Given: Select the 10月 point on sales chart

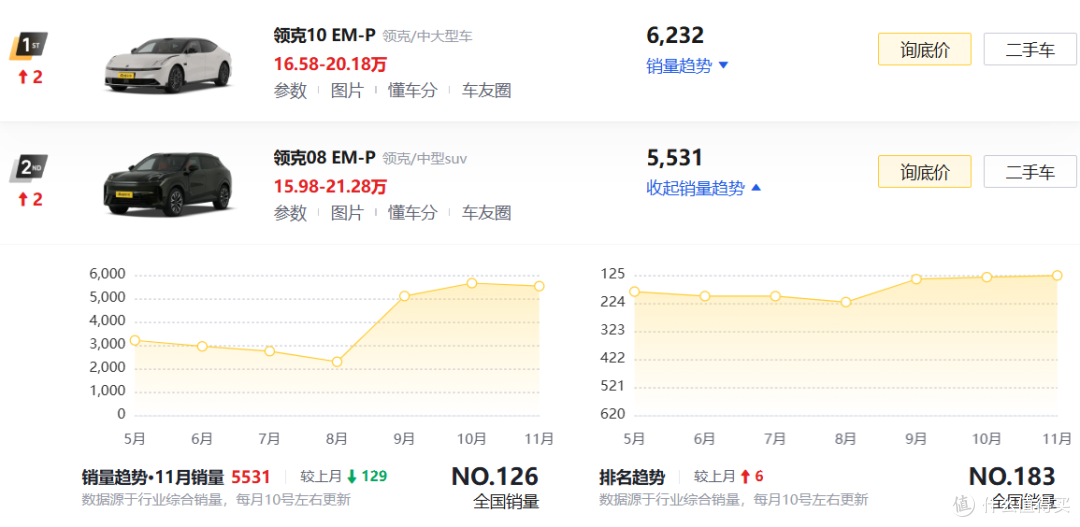Looking at the screenshot, I should click(x=472, y=283).
